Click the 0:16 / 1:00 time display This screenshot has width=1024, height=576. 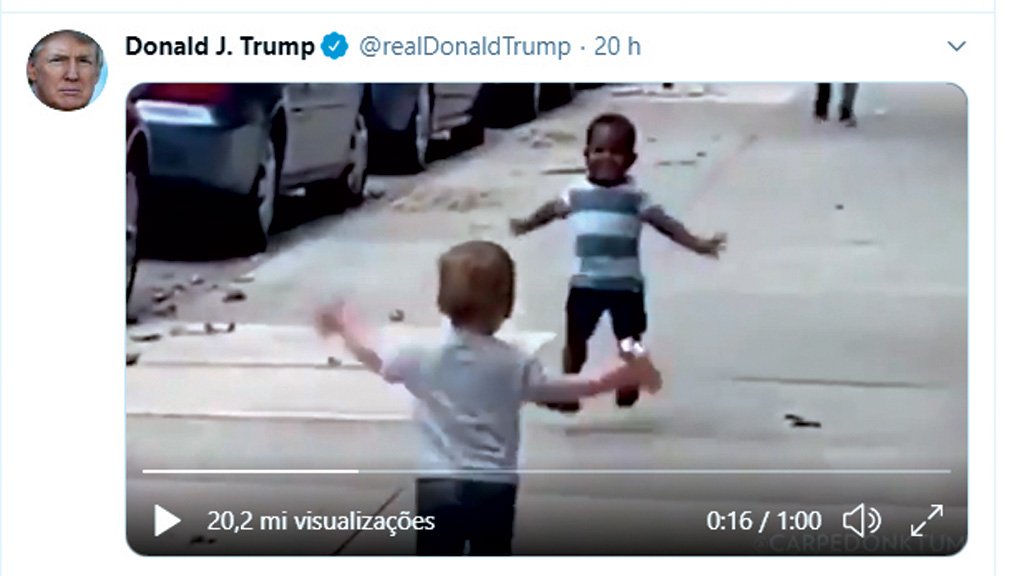[763, 521]
